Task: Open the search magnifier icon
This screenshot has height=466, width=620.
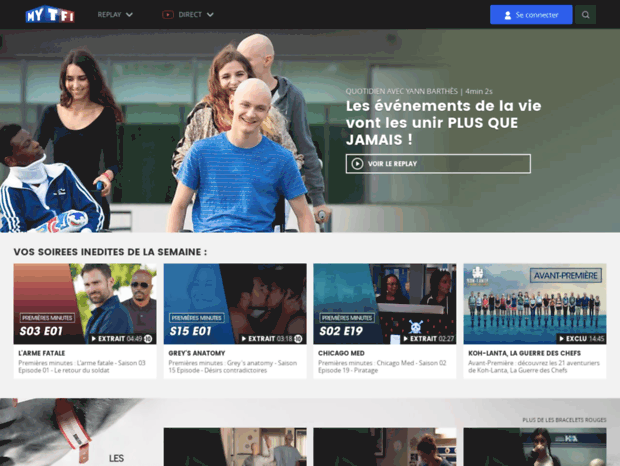Action: click(x=585, y=15)
